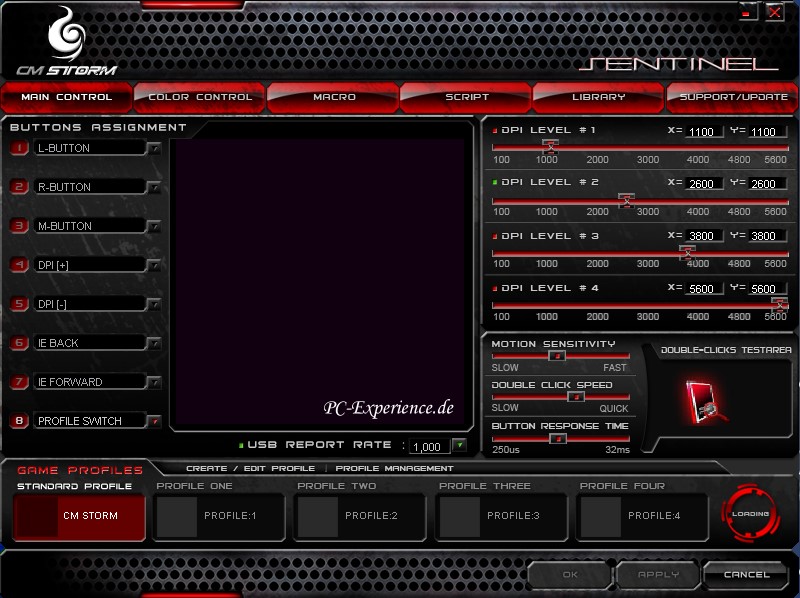Open the USB Report Rate dropdown
This screenshot has height=598, width=800.
coord(460,445)
